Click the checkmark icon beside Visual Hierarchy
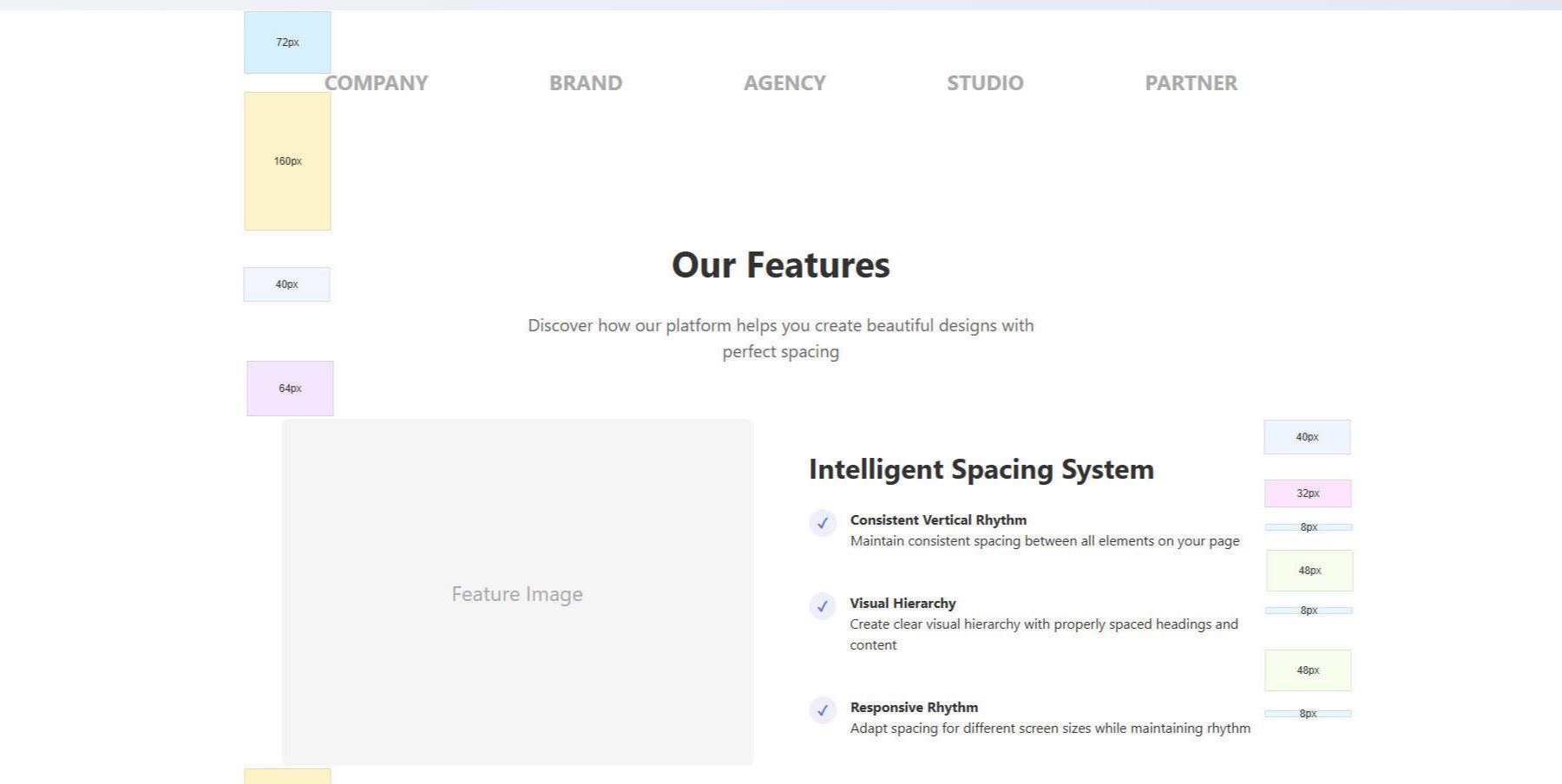Image resolution: width=1562 pixels, height=784 pixels. tap(823, 608)
